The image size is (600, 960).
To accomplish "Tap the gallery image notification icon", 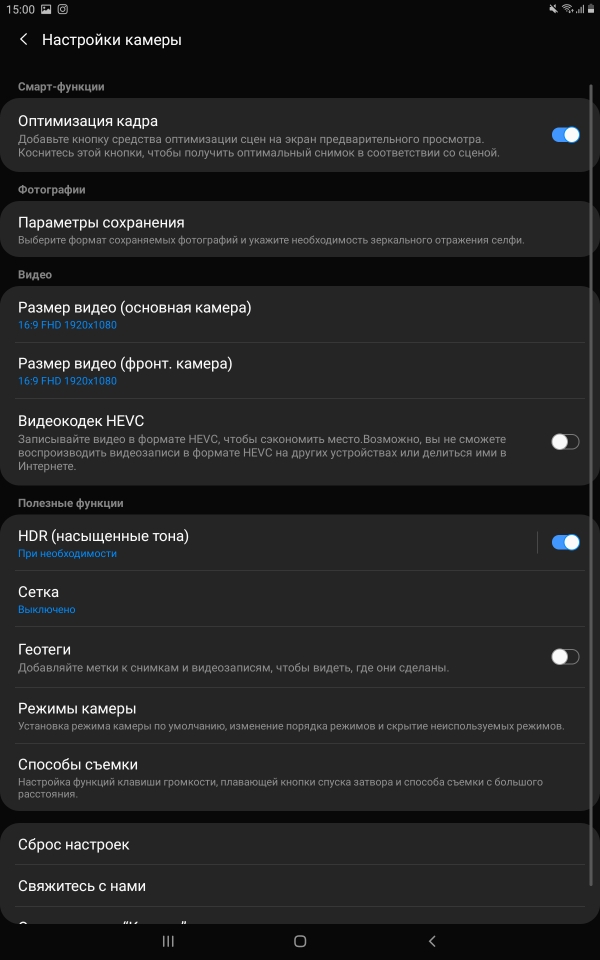I will [46, 9].
